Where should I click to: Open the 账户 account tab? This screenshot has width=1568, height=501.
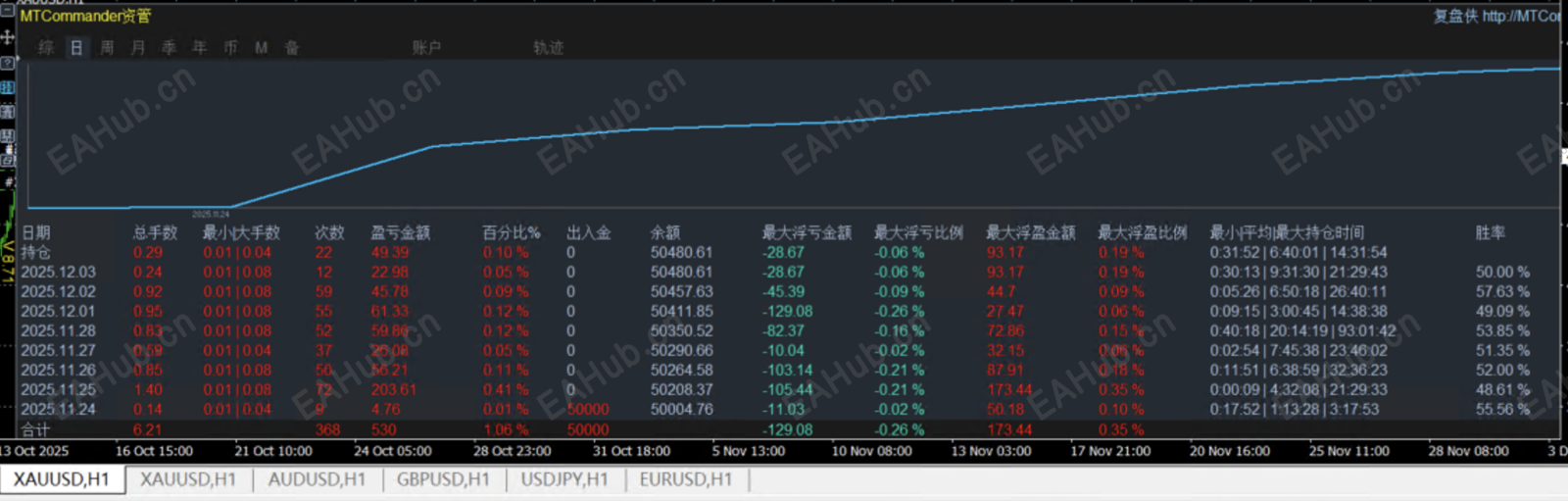coord(426,47)
